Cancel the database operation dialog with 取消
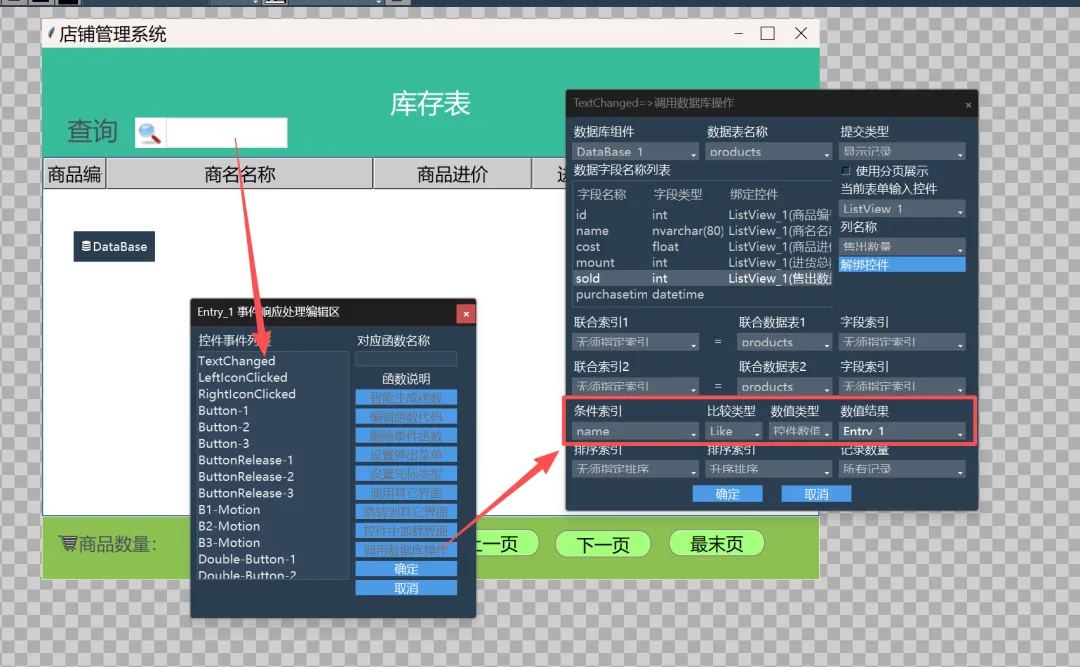Viewport: 1080px width, 667px height. [816, 493]
